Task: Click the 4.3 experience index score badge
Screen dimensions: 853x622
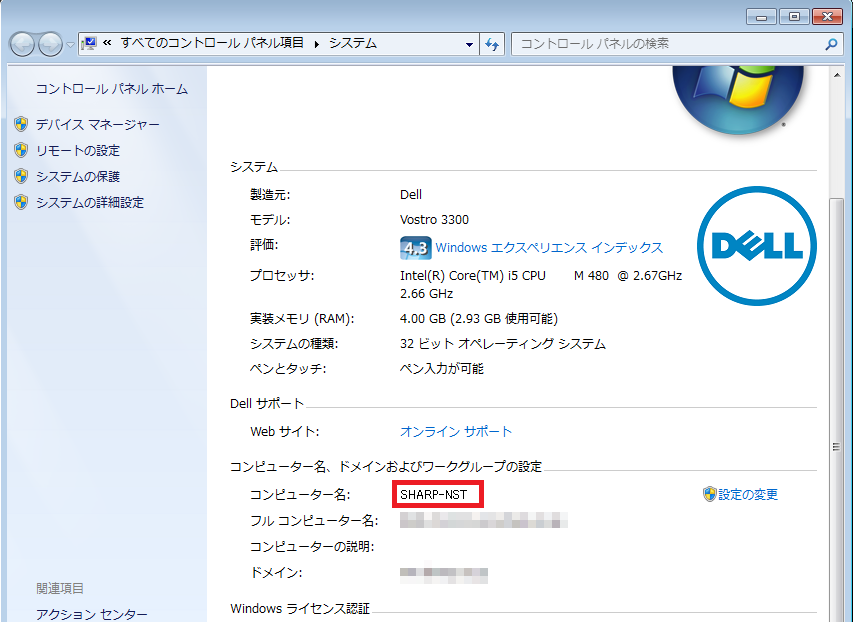Action: (x=416, y=248)
